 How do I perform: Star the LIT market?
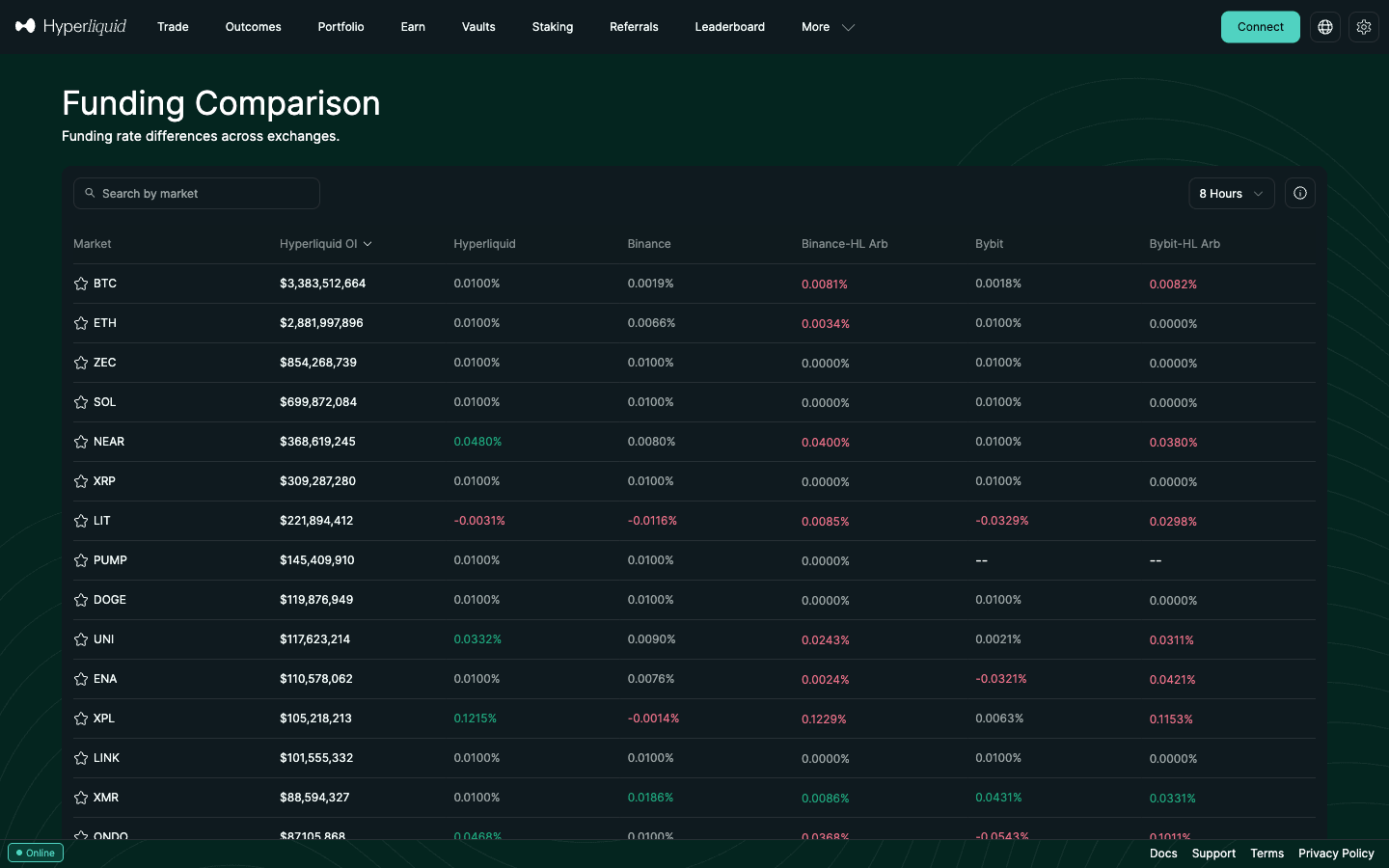click(x=81, y=521)
